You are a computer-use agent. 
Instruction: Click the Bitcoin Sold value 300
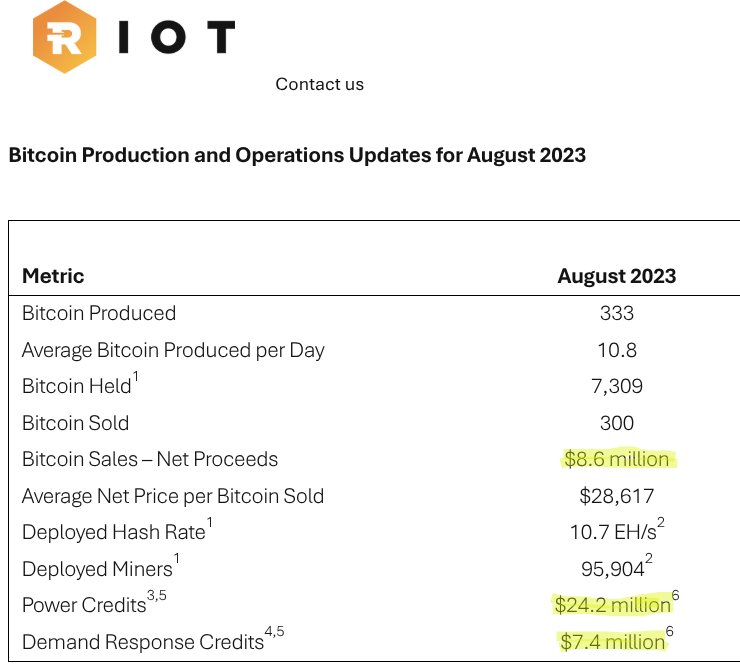pyautogui.click(x=617, y=423)
